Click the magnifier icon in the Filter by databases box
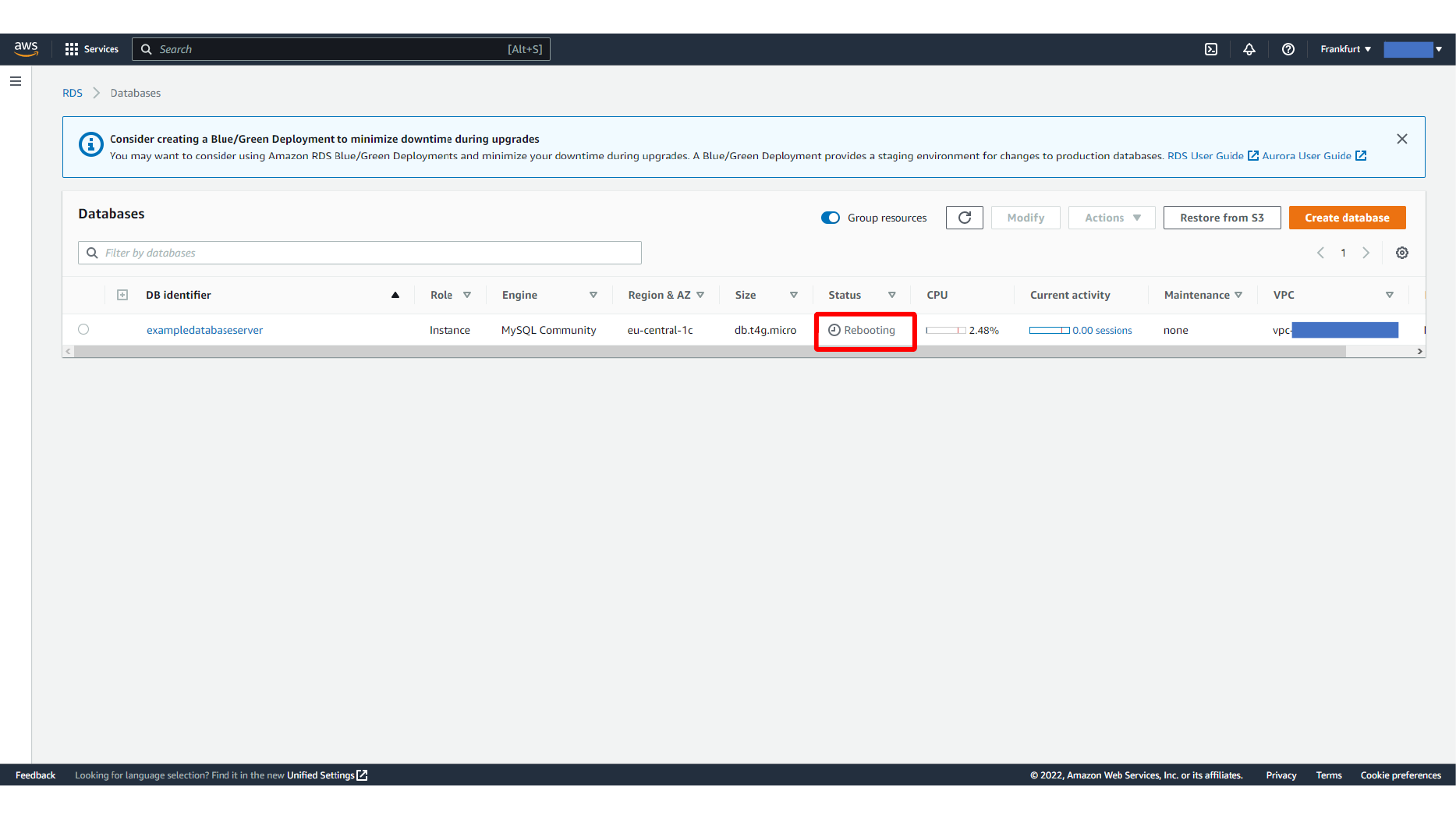Viewport: 1456px width, 819px height. 92,253
